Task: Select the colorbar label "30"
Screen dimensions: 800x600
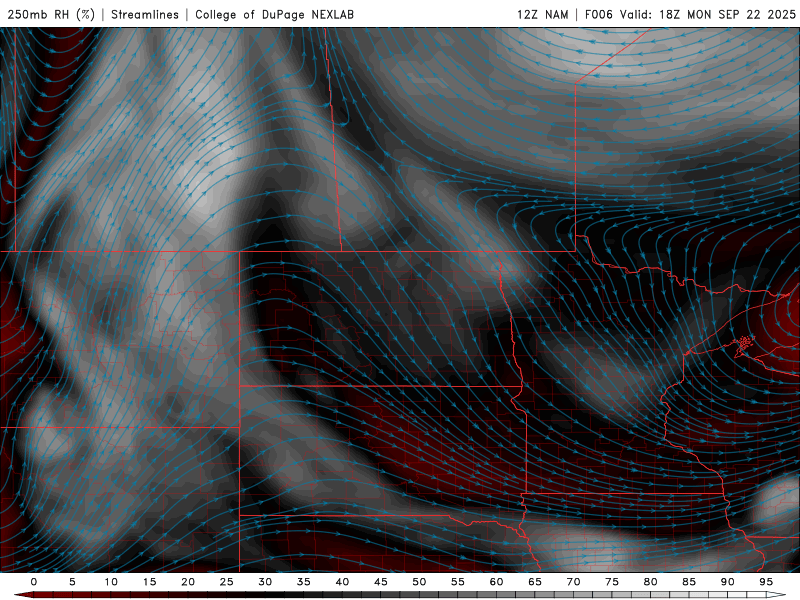Action: point(265,582)
